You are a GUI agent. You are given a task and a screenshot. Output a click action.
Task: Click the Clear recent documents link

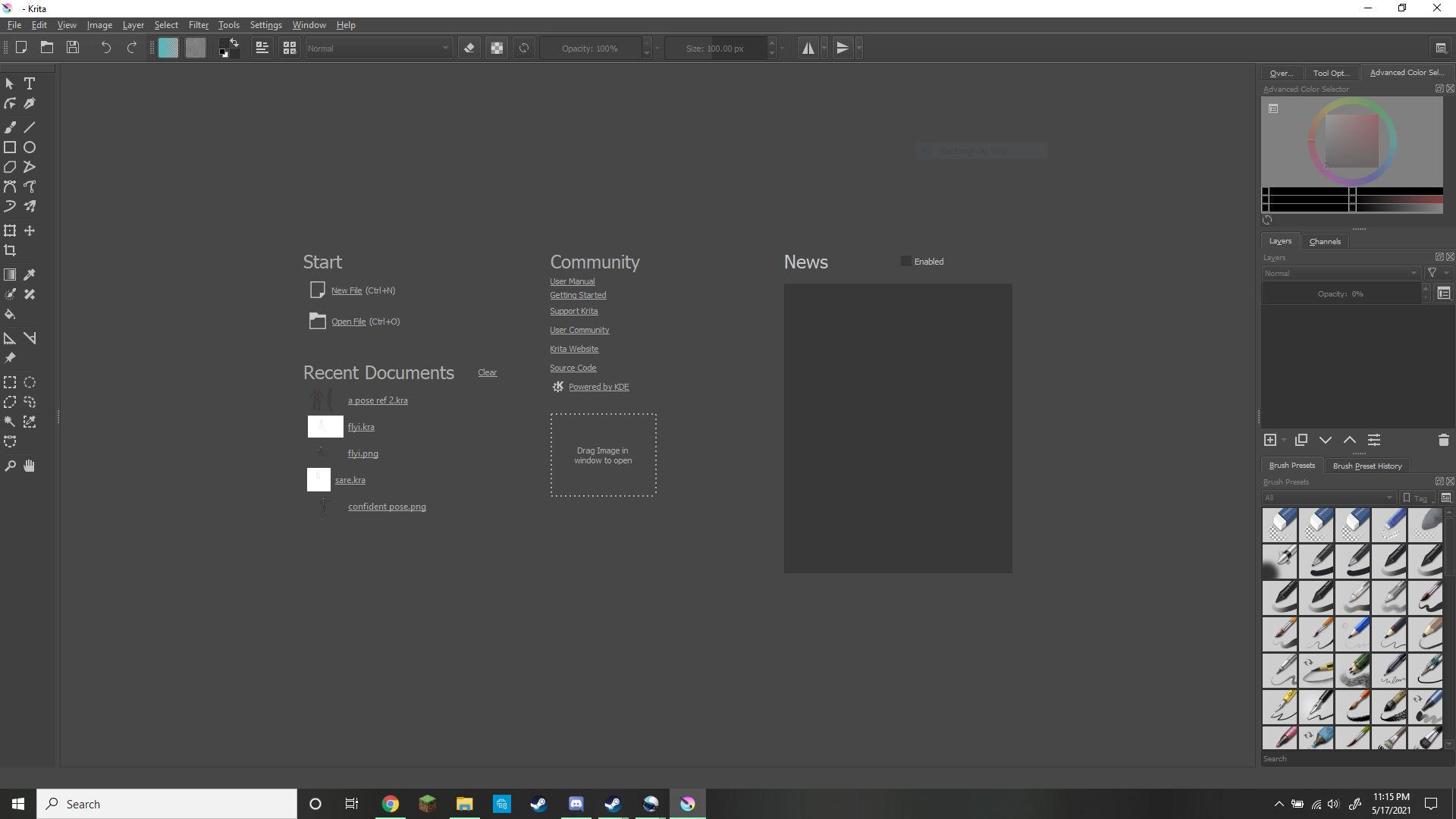(486, 372)
